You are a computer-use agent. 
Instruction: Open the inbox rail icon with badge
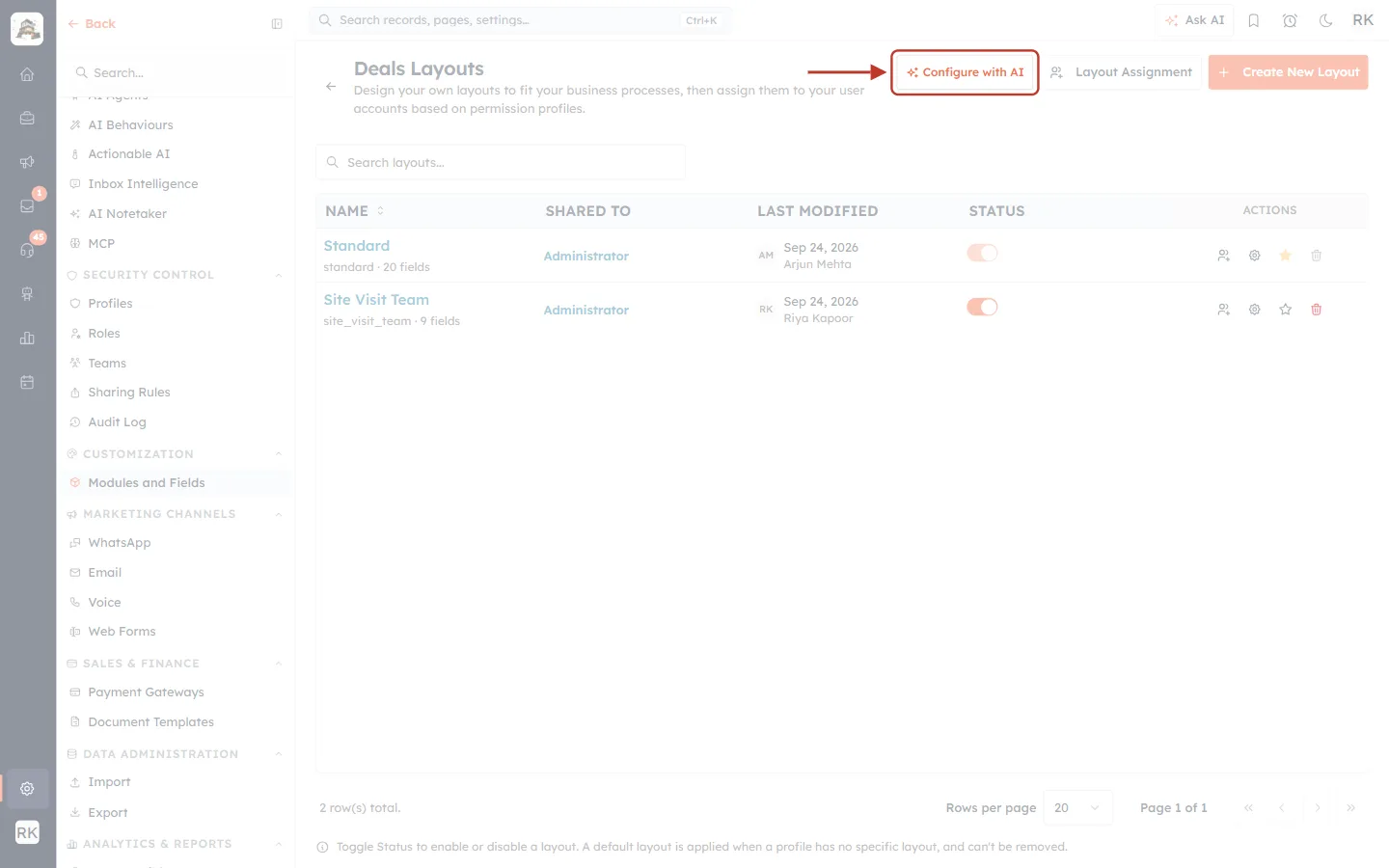point(27,206)
